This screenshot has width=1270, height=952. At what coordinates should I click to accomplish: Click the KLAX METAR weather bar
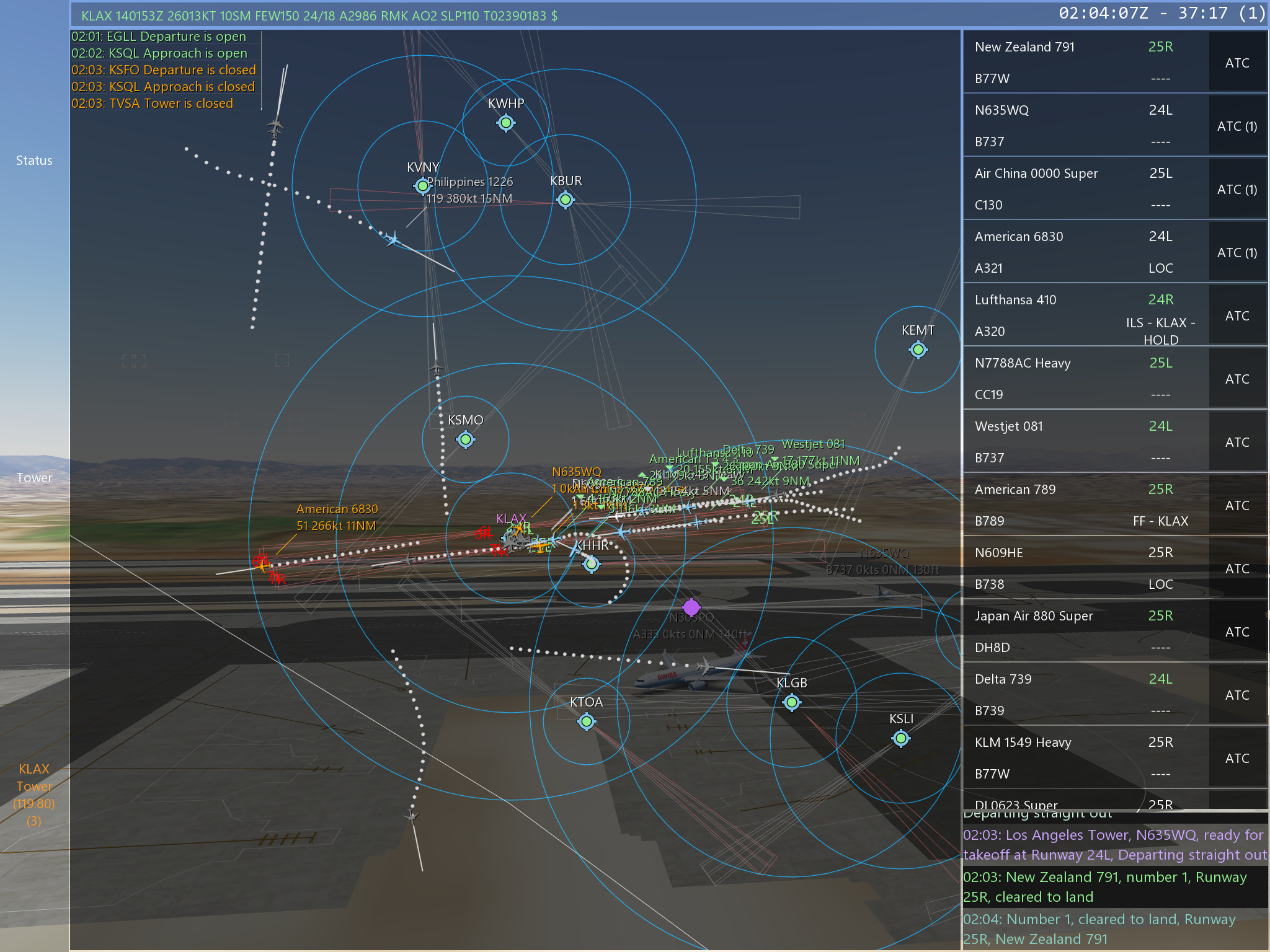point(319,15)
